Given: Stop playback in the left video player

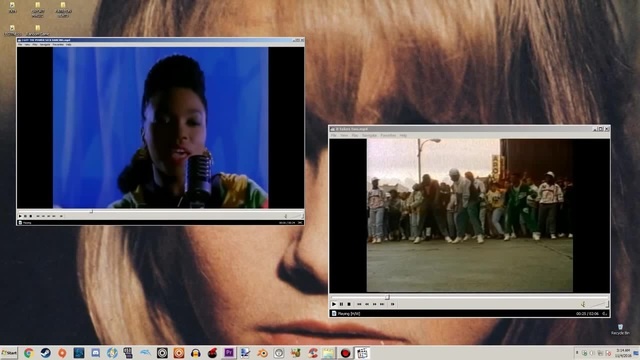Looking at the screenshot, I should click(31, 216).
